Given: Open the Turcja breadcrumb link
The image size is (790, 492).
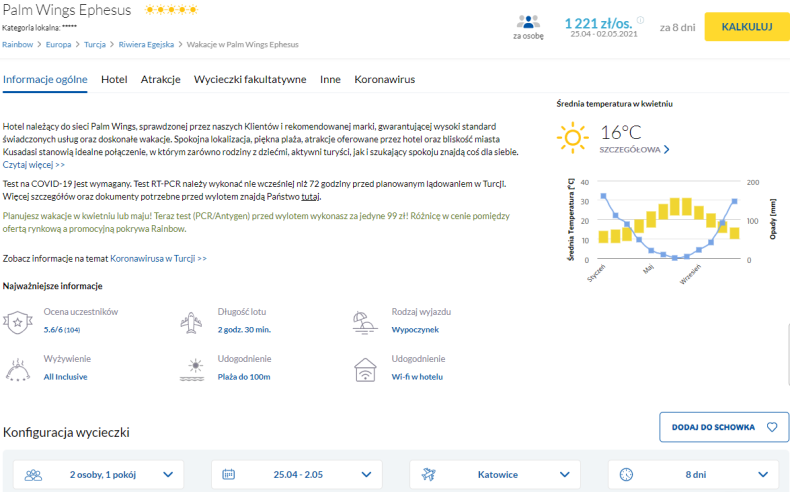Looking at the screenshot, I should (95, 44).
